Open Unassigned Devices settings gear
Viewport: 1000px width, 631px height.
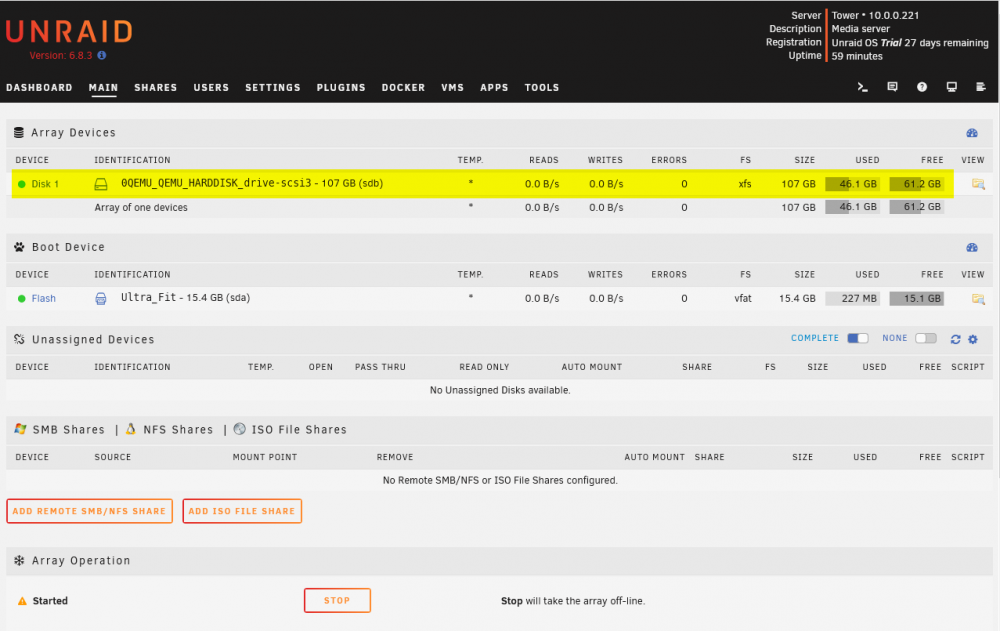[x=973, y=339]
